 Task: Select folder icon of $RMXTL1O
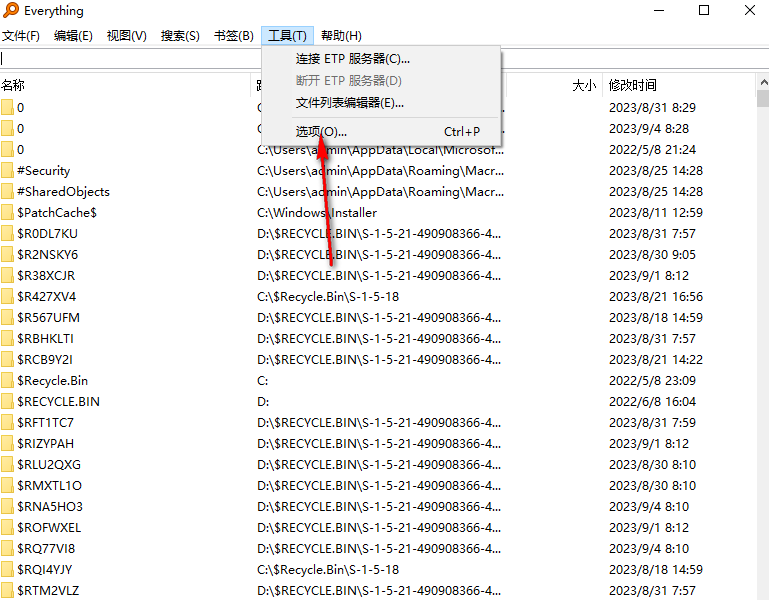[x=7, y=486]
